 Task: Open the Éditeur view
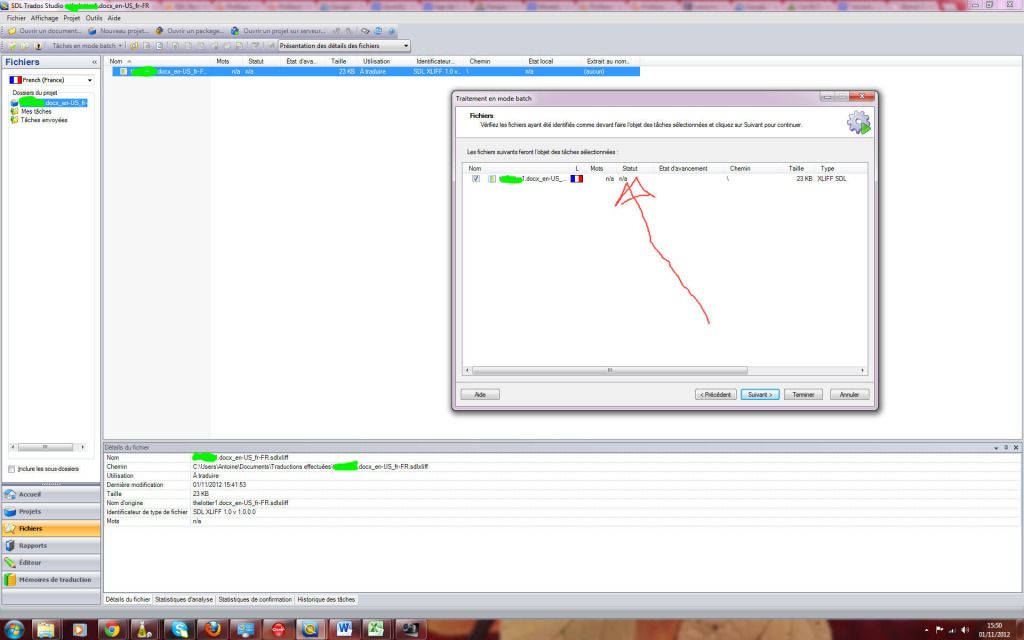tap(51, 562)
